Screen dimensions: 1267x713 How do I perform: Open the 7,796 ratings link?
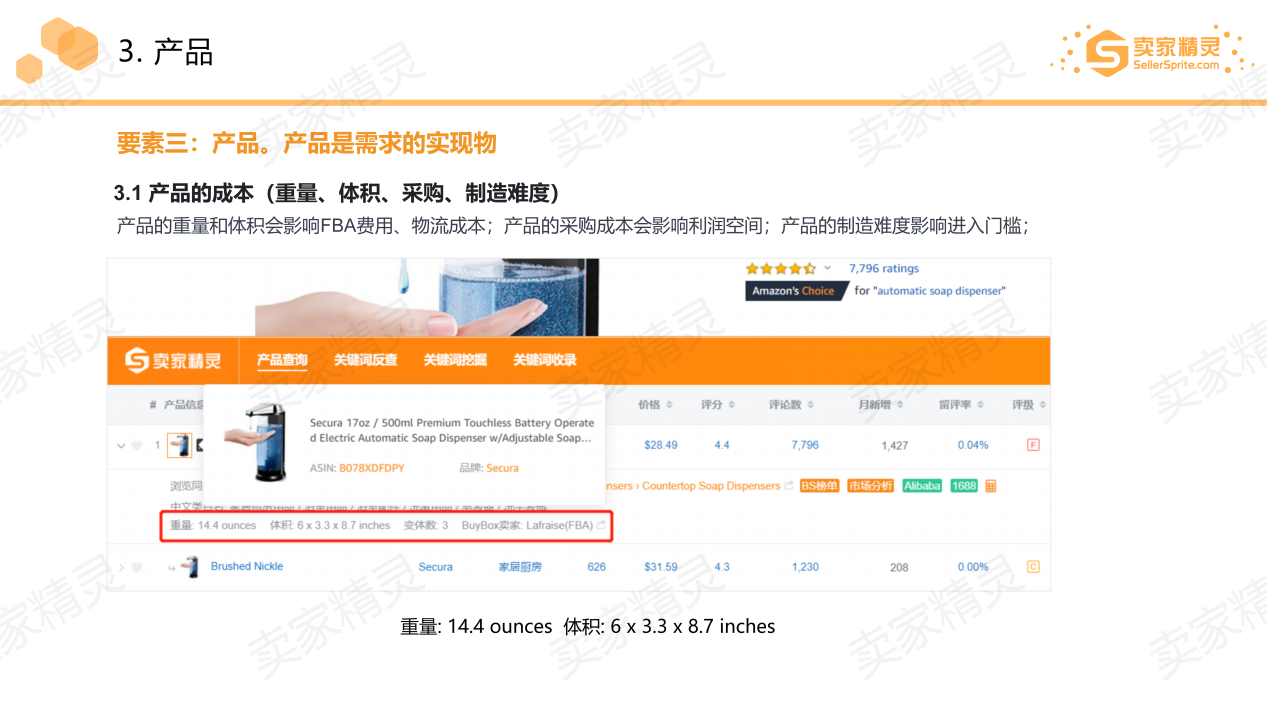(x=886, y=268)
